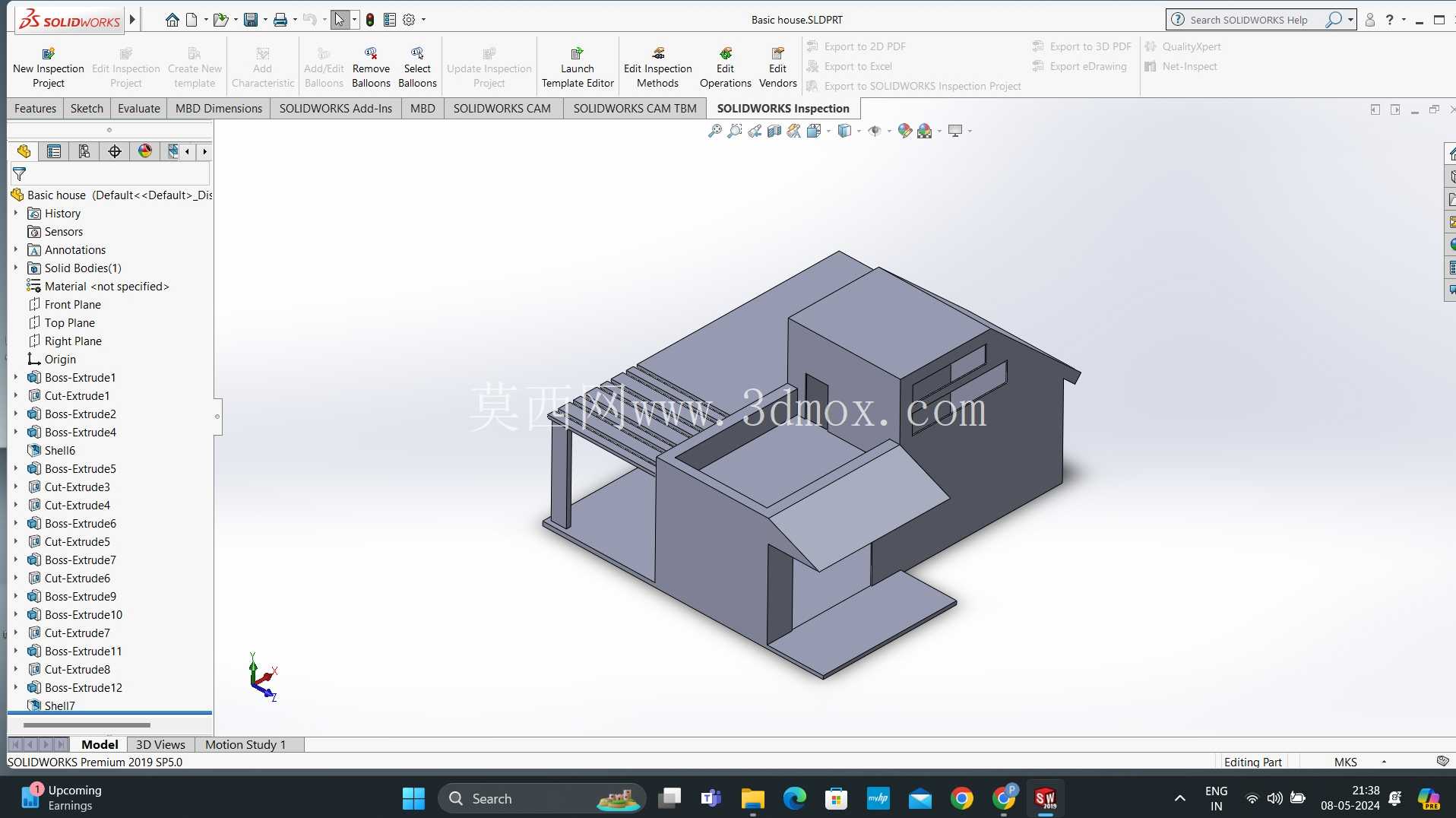Open FeatureManager Design Tree tab
This screenshot has width=1456, height=818.
[24, 151]
